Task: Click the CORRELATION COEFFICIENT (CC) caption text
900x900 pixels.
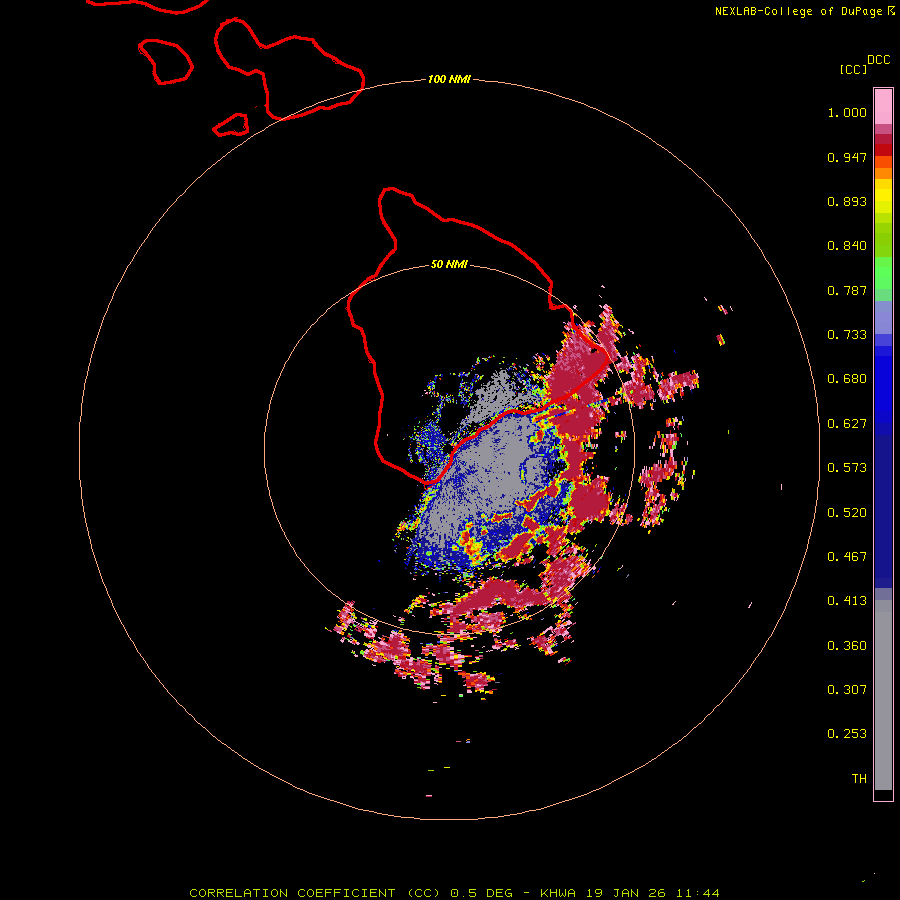Action: [x=315, y=893]
